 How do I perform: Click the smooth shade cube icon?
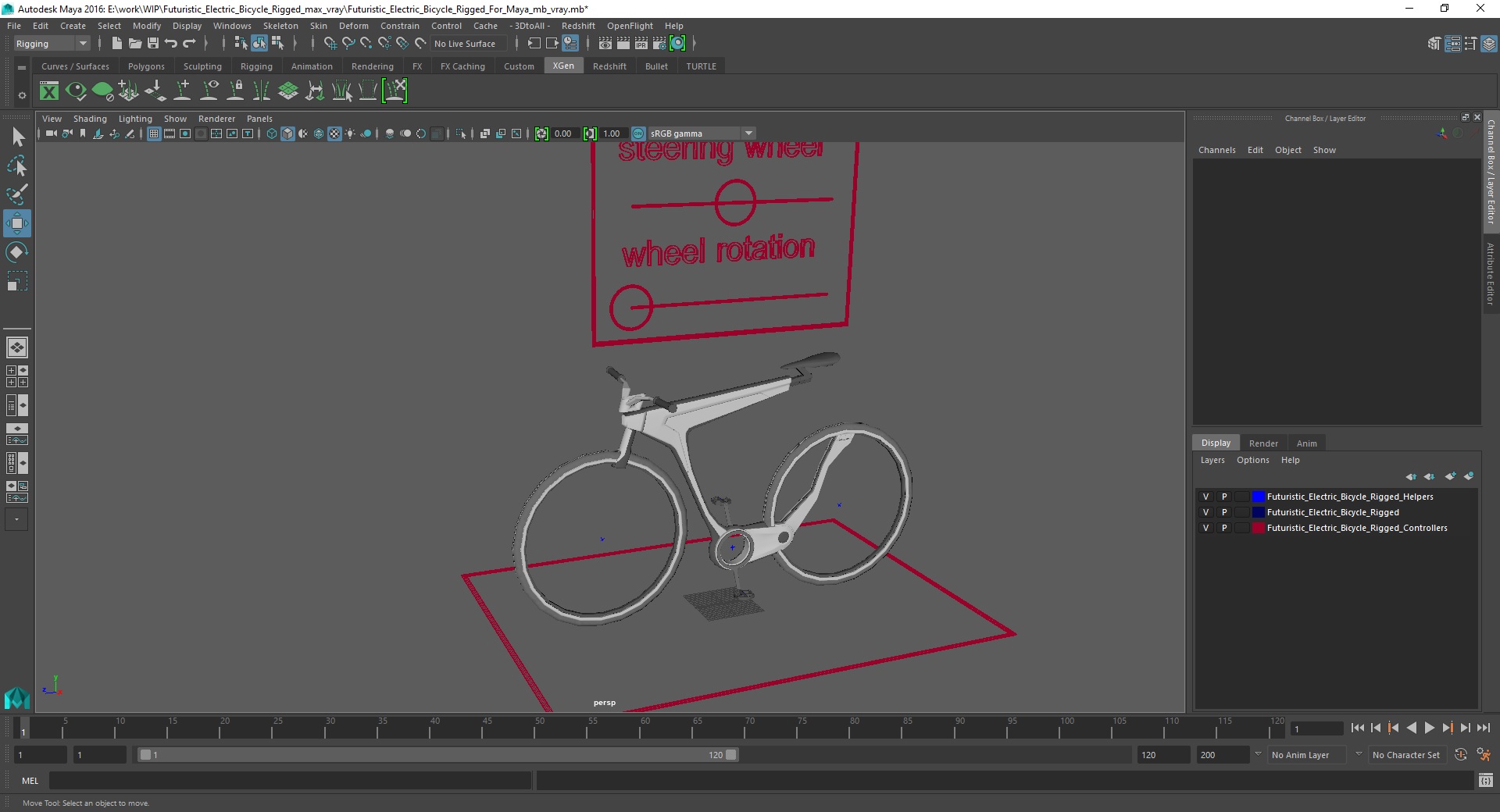tap(287, 134)
